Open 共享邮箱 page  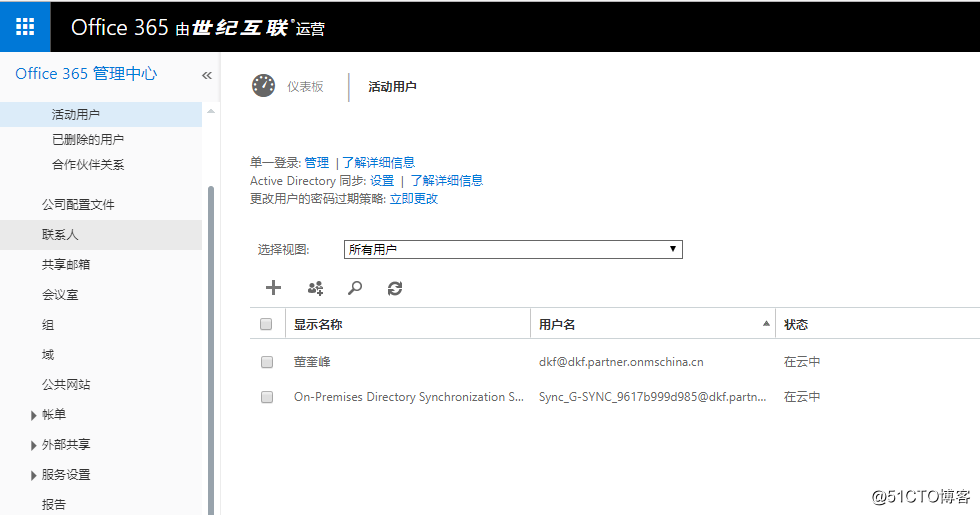coord(66,264)
